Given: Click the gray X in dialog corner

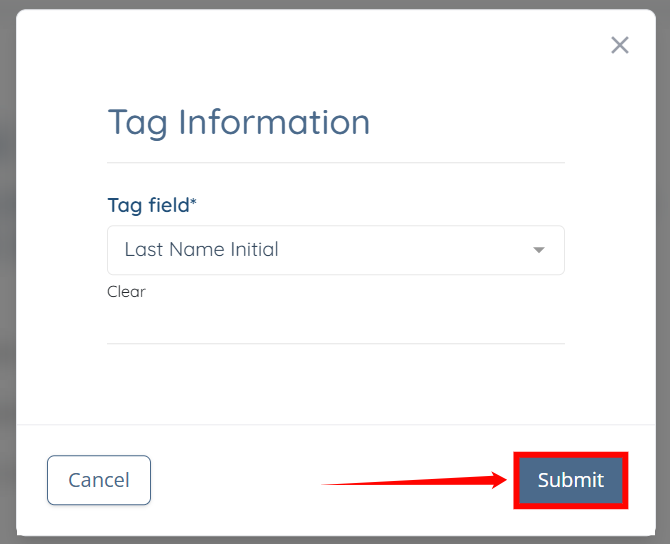Looking at the screenshot, I should pos(620,45).
